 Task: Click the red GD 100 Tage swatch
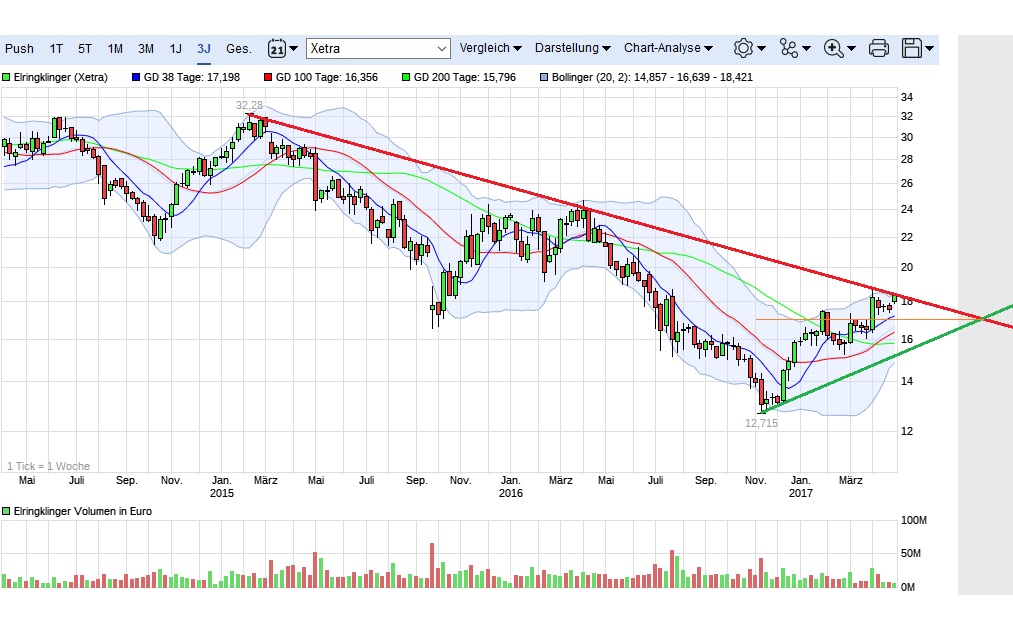point(268,77)
